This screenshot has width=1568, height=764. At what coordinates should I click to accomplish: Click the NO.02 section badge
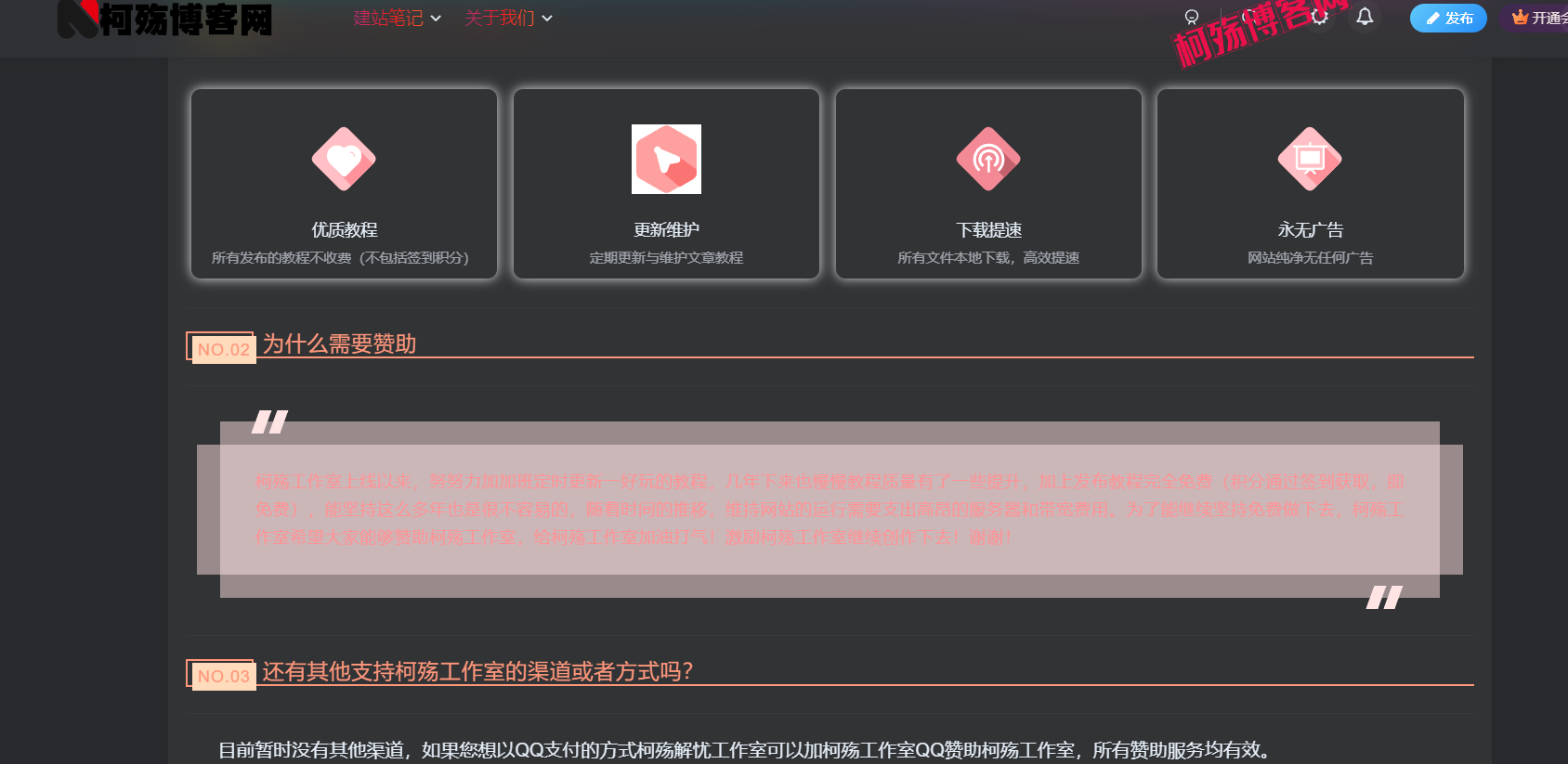pyautogui.click(x=221, y=348)
